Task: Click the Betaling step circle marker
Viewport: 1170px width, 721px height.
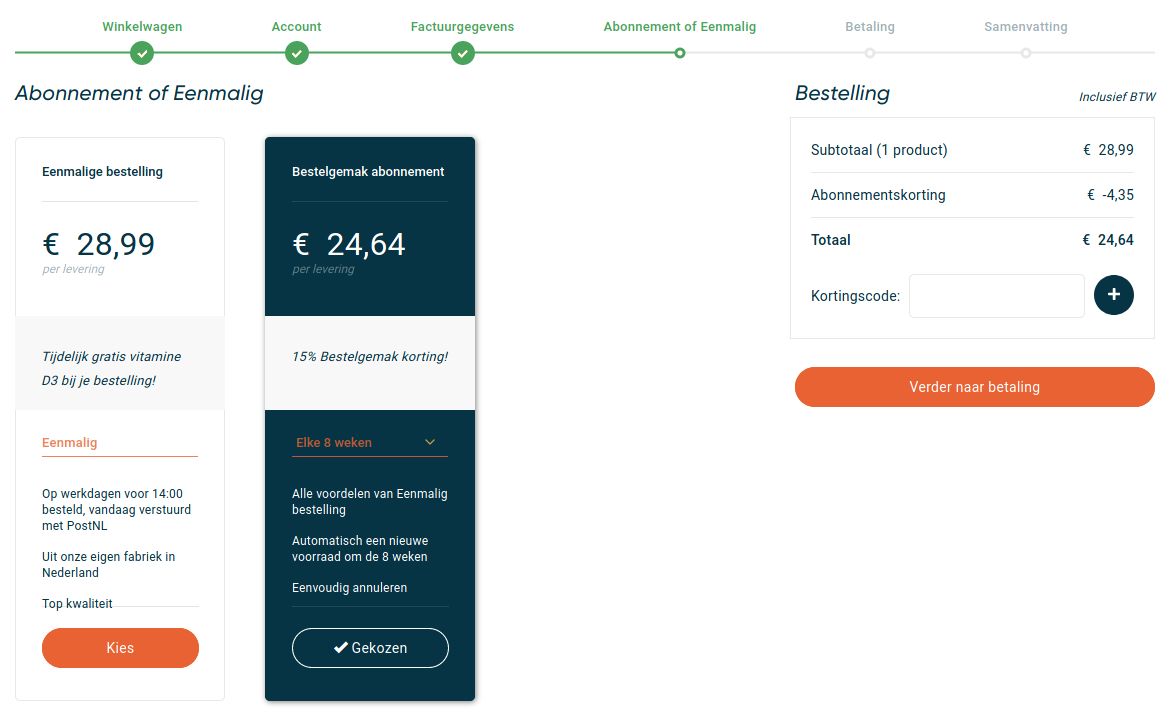Action: (870, 53)
